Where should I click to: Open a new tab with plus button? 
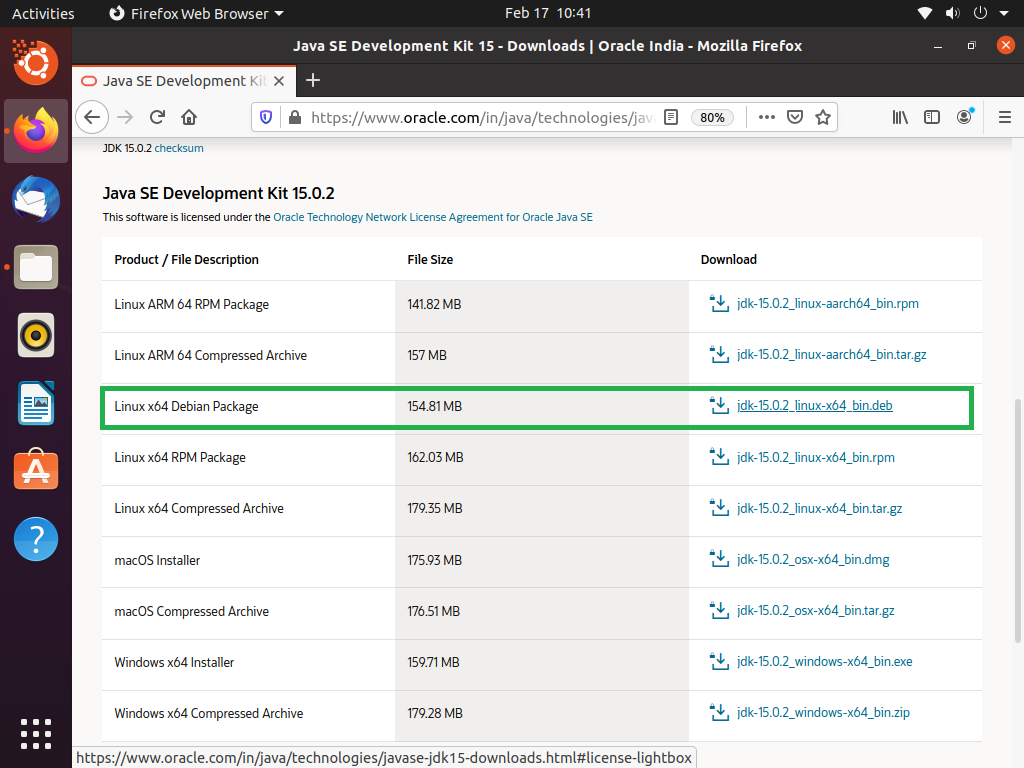[x=313, y=80]
